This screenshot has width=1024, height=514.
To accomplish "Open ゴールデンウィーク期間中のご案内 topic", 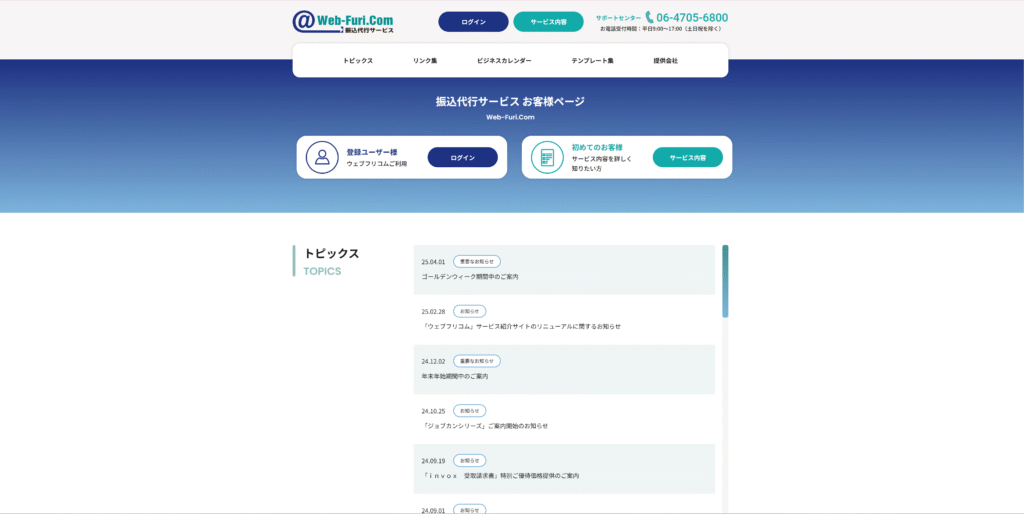I will 470,277.
